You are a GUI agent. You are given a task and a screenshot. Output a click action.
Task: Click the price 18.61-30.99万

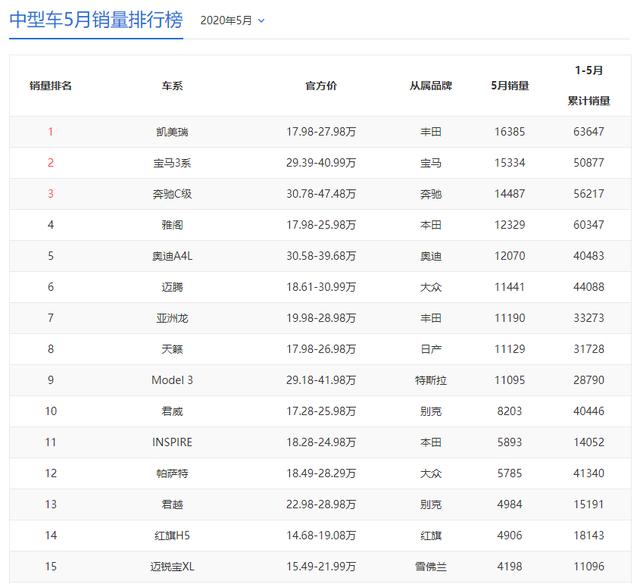point(321,287)
